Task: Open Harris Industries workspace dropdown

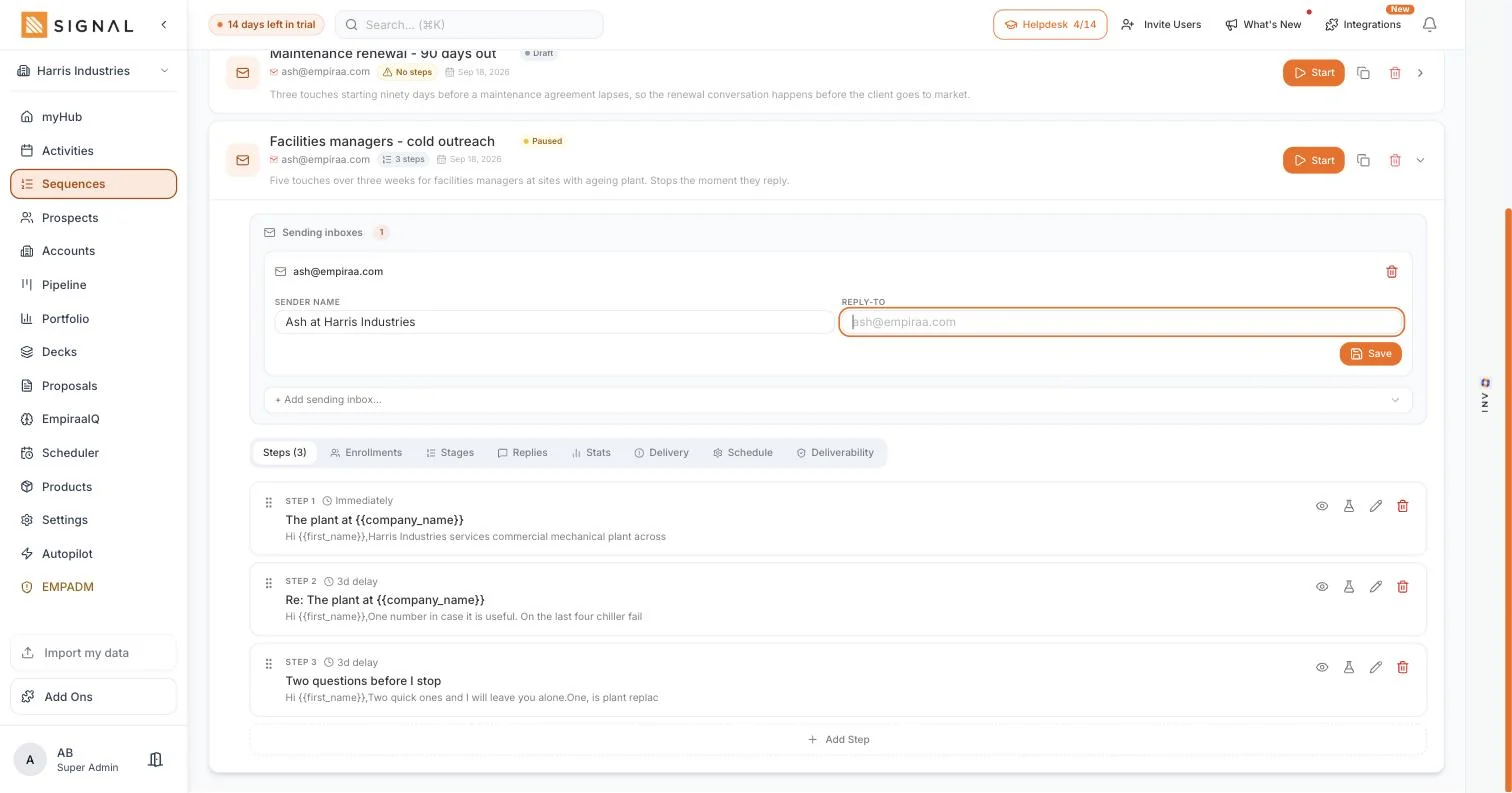Action: 94,71
